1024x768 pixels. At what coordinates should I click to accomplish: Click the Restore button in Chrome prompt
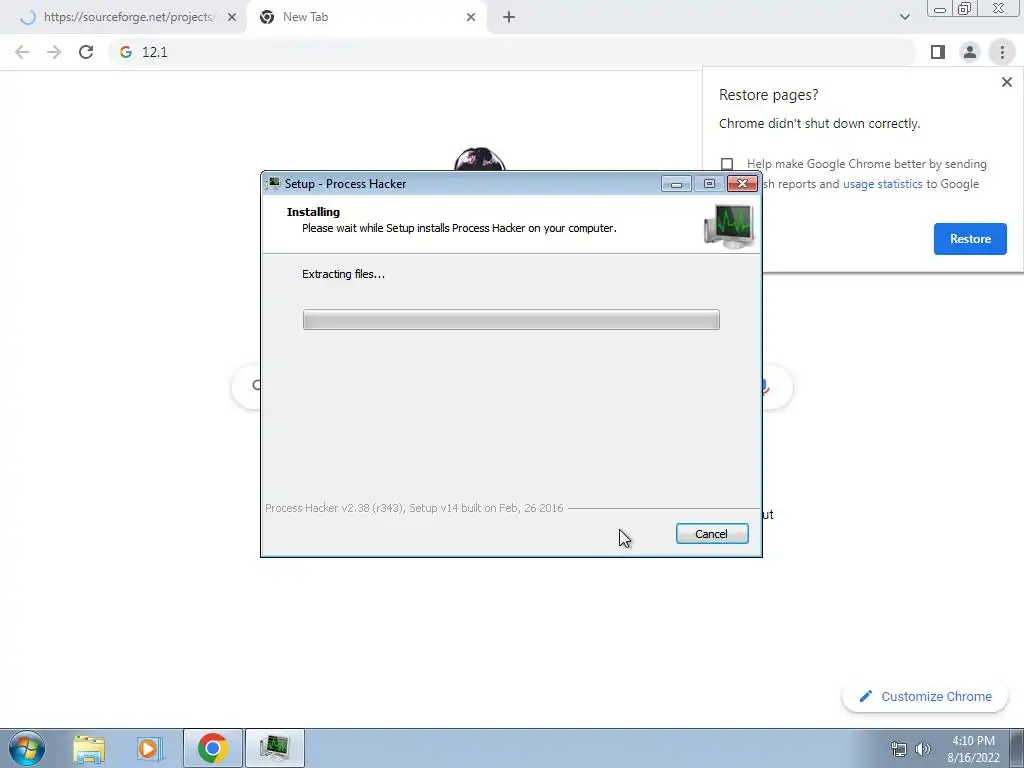tap(970, 239)
